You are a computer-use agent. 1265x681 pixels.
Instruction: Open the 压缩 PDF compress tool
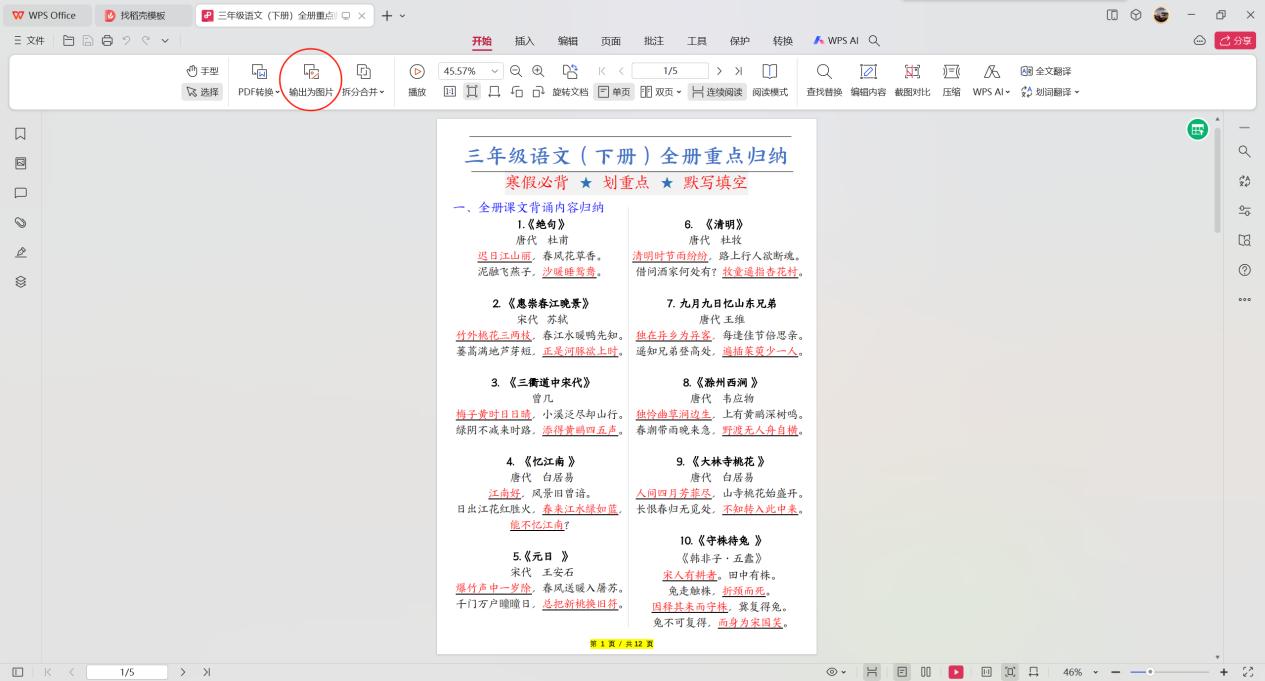[950, 80]
